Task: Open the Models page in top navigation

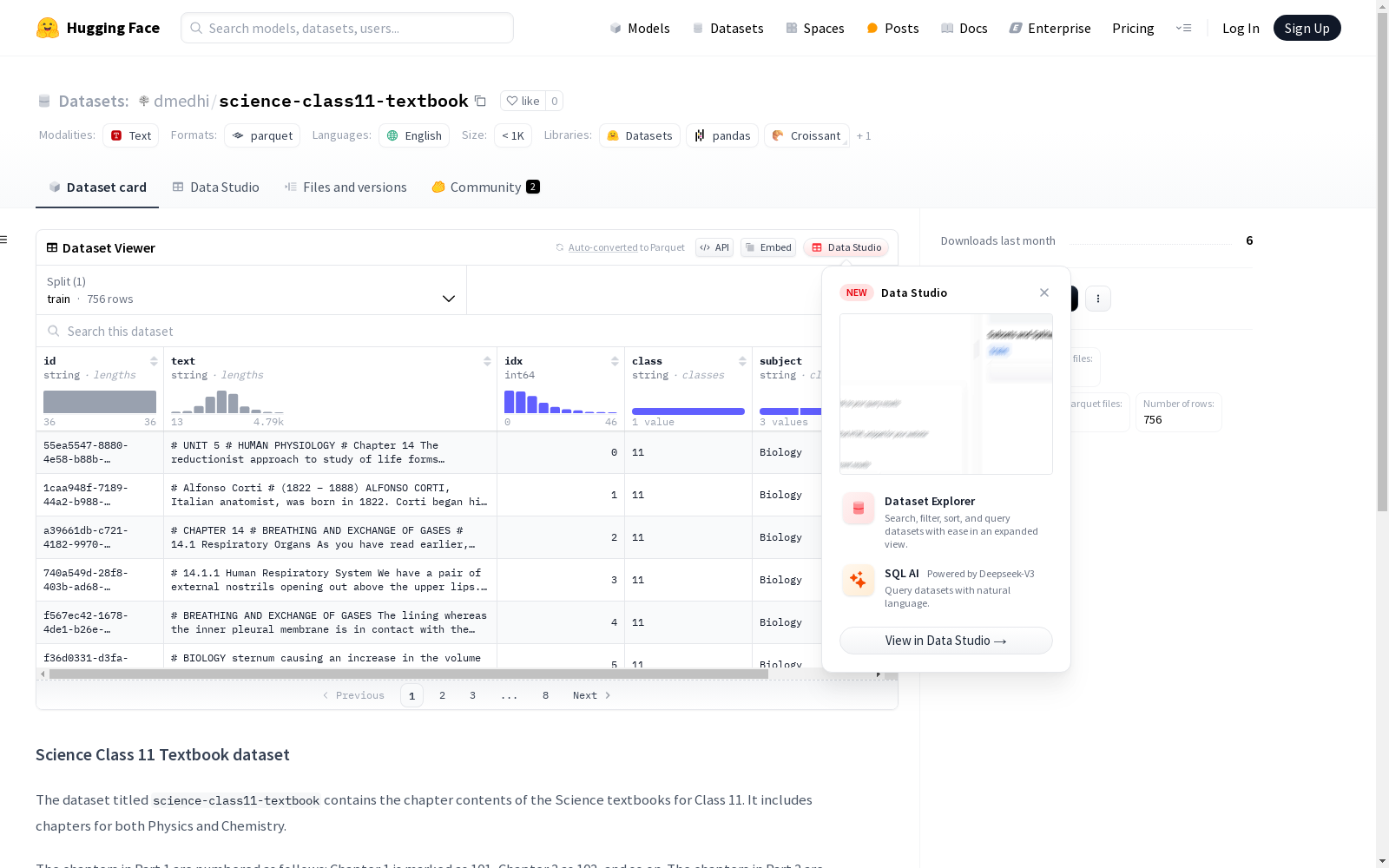Action: 640,28
